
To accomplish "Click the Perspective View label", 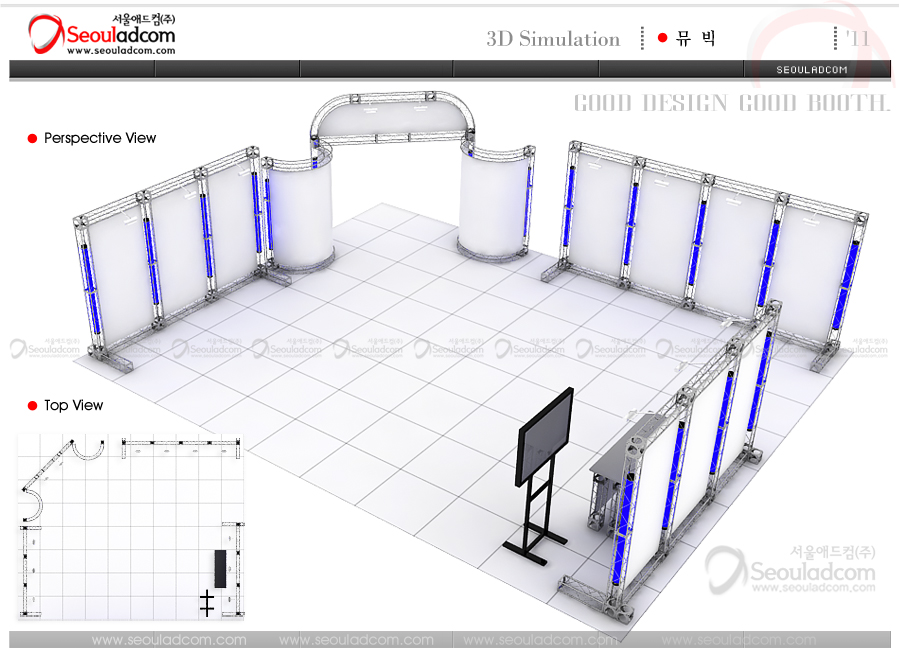I will [x=100, y=139].
